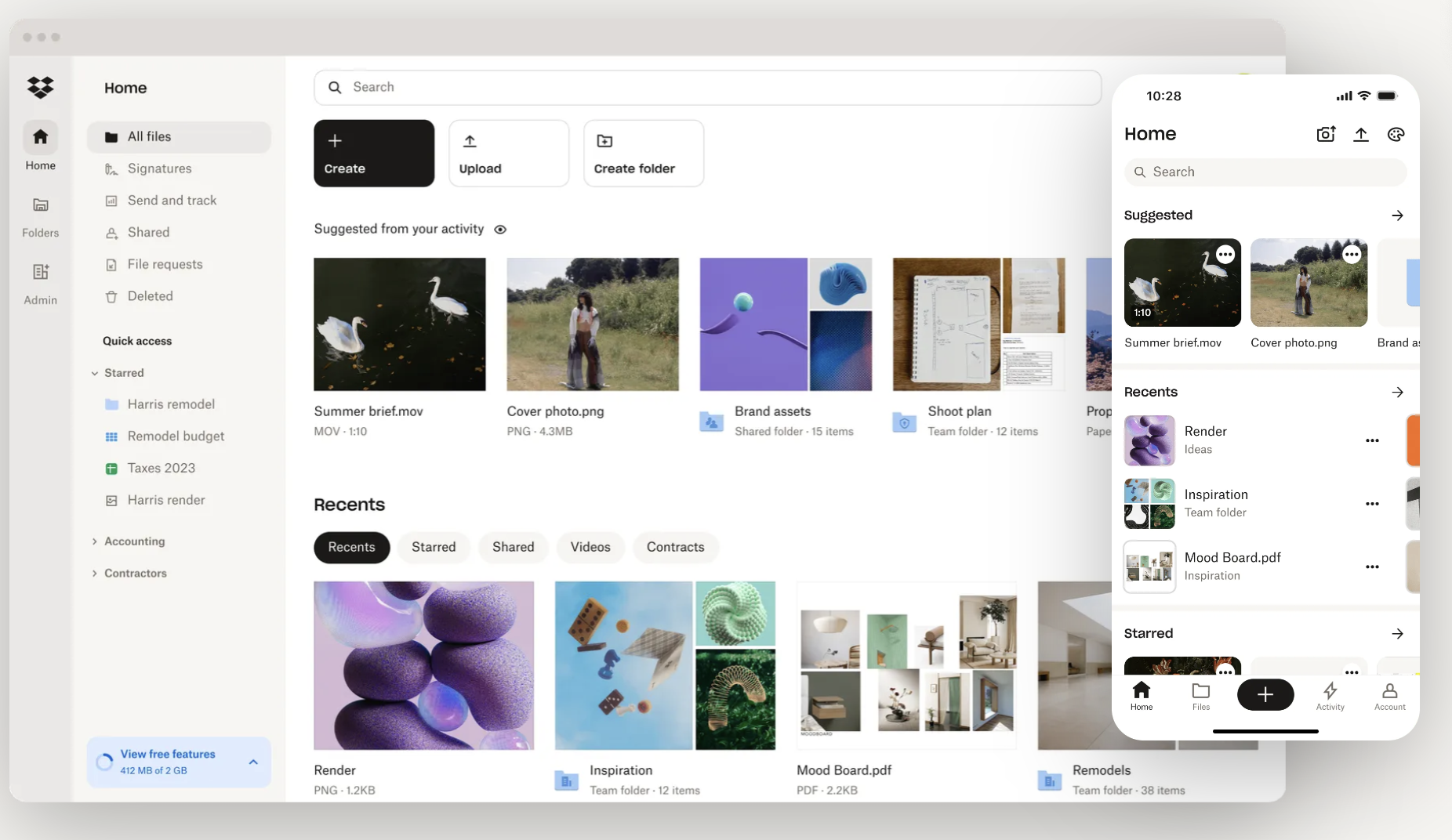
Task: Collapse the View free features panel
Action: [253, 762]
